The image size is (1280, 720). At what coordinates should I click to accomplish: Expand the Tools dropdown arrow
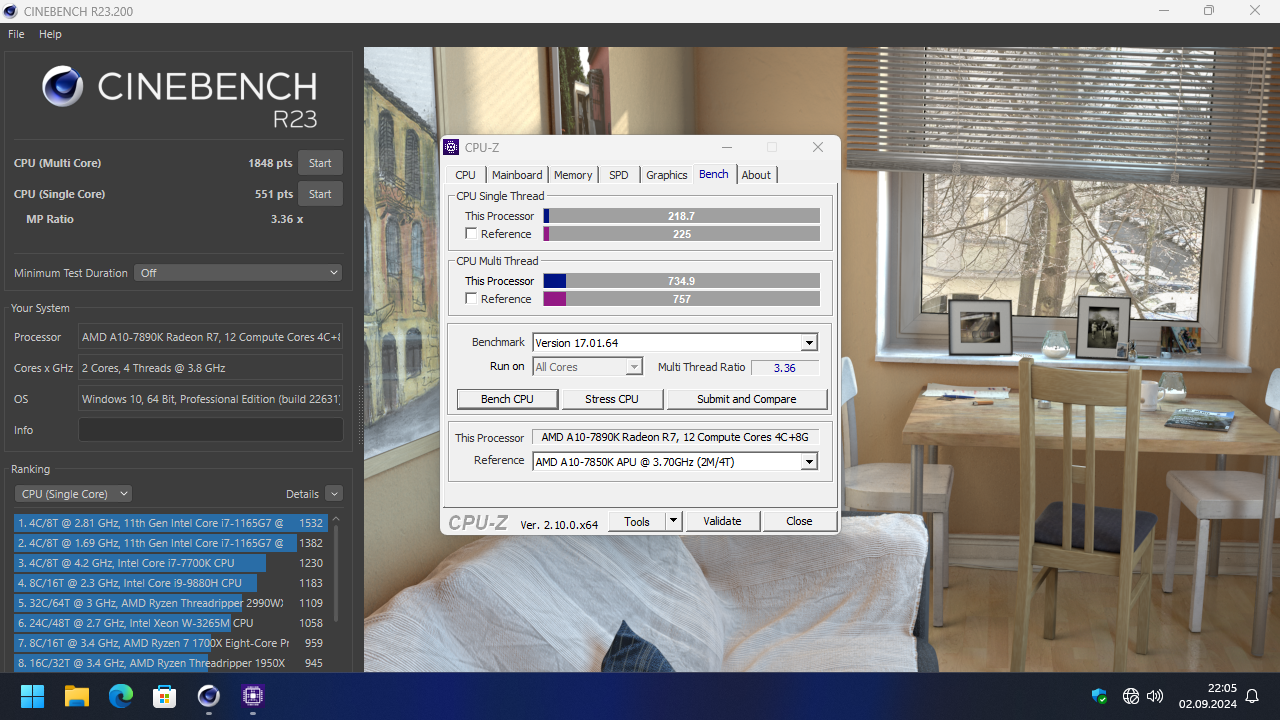(x=672, y=520)
